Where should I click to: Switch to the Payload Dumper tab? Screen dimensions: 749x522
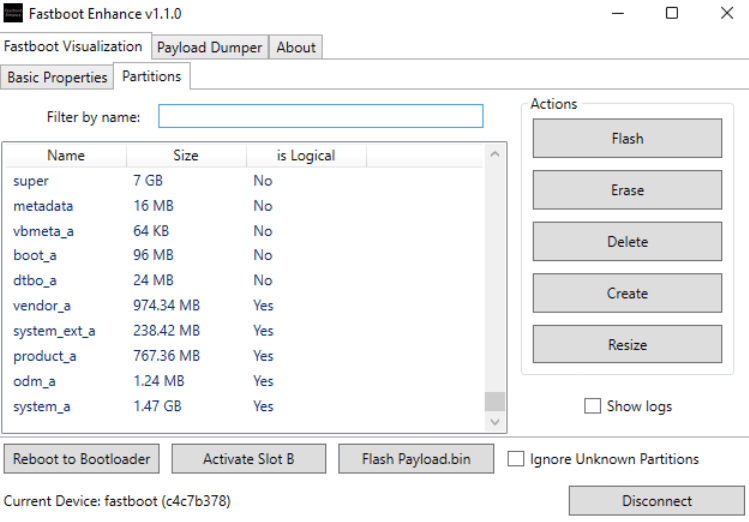click(210, 47)
